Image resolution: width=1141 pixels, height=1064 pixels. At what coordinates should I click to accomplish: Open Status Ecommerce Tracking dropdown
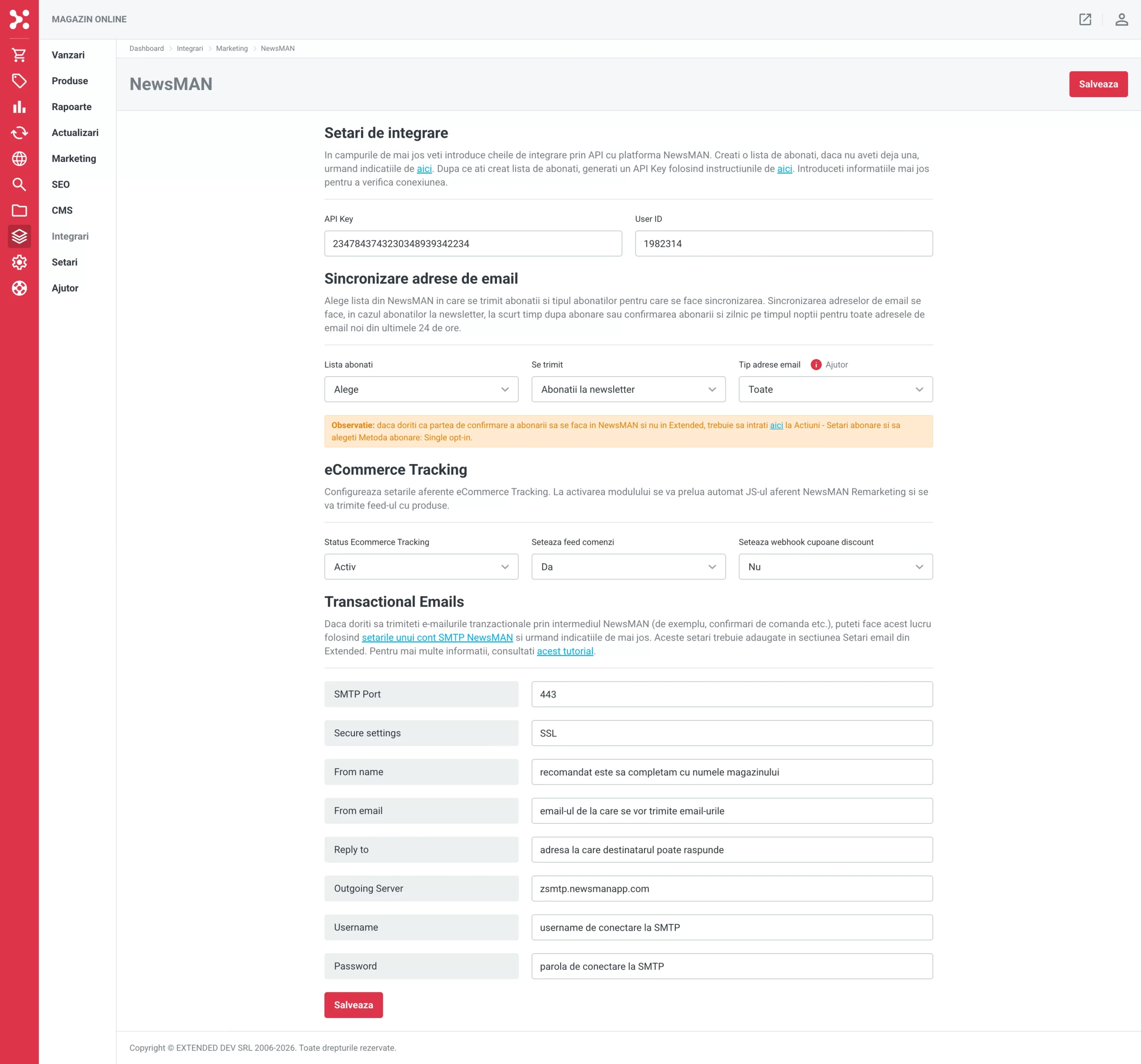[421, 567]
